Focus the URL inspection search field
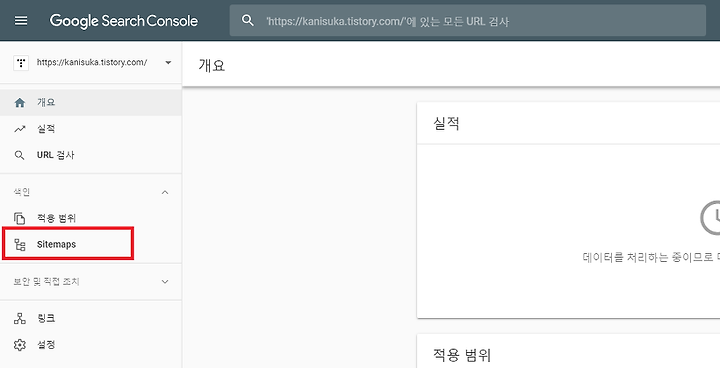 point(467,21)
